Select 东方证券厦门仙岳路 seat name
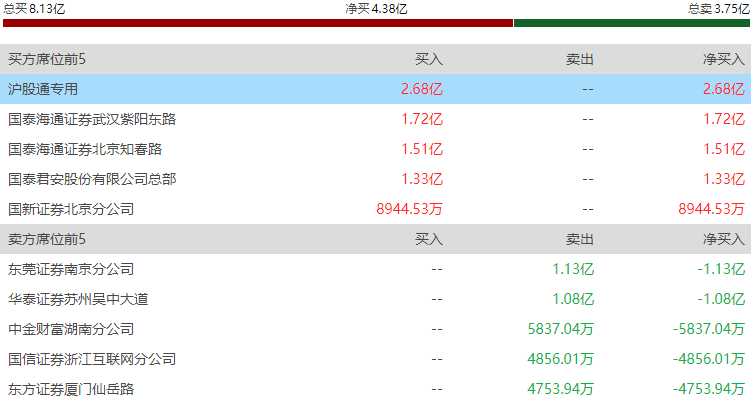Viewport: 751px width, 397px height. click(x=71, y=389)
